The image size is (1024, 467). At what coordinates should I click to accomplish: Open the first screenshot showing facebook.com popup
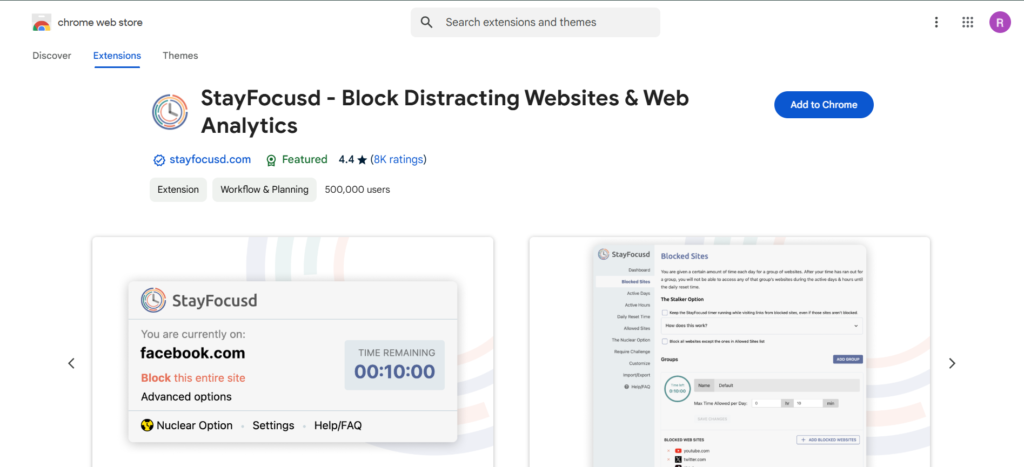293,352
